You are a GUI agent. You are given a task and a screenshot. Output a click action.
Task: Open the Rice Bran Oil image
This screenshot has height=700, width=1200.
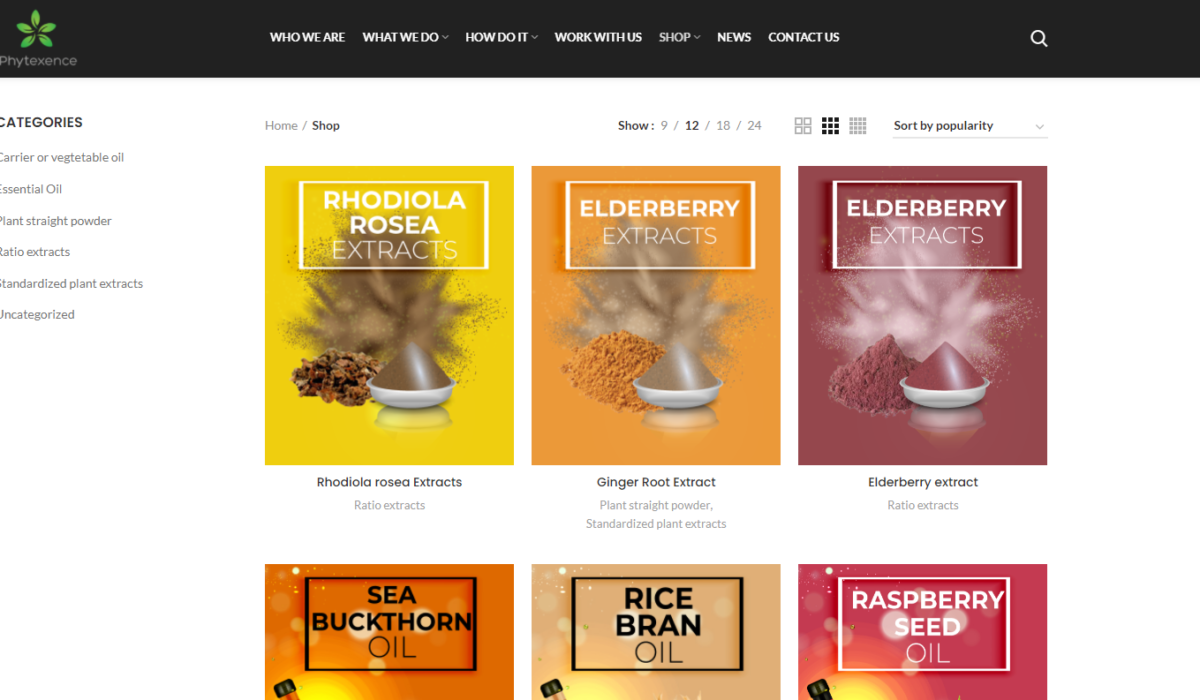[x=656, y=632]
